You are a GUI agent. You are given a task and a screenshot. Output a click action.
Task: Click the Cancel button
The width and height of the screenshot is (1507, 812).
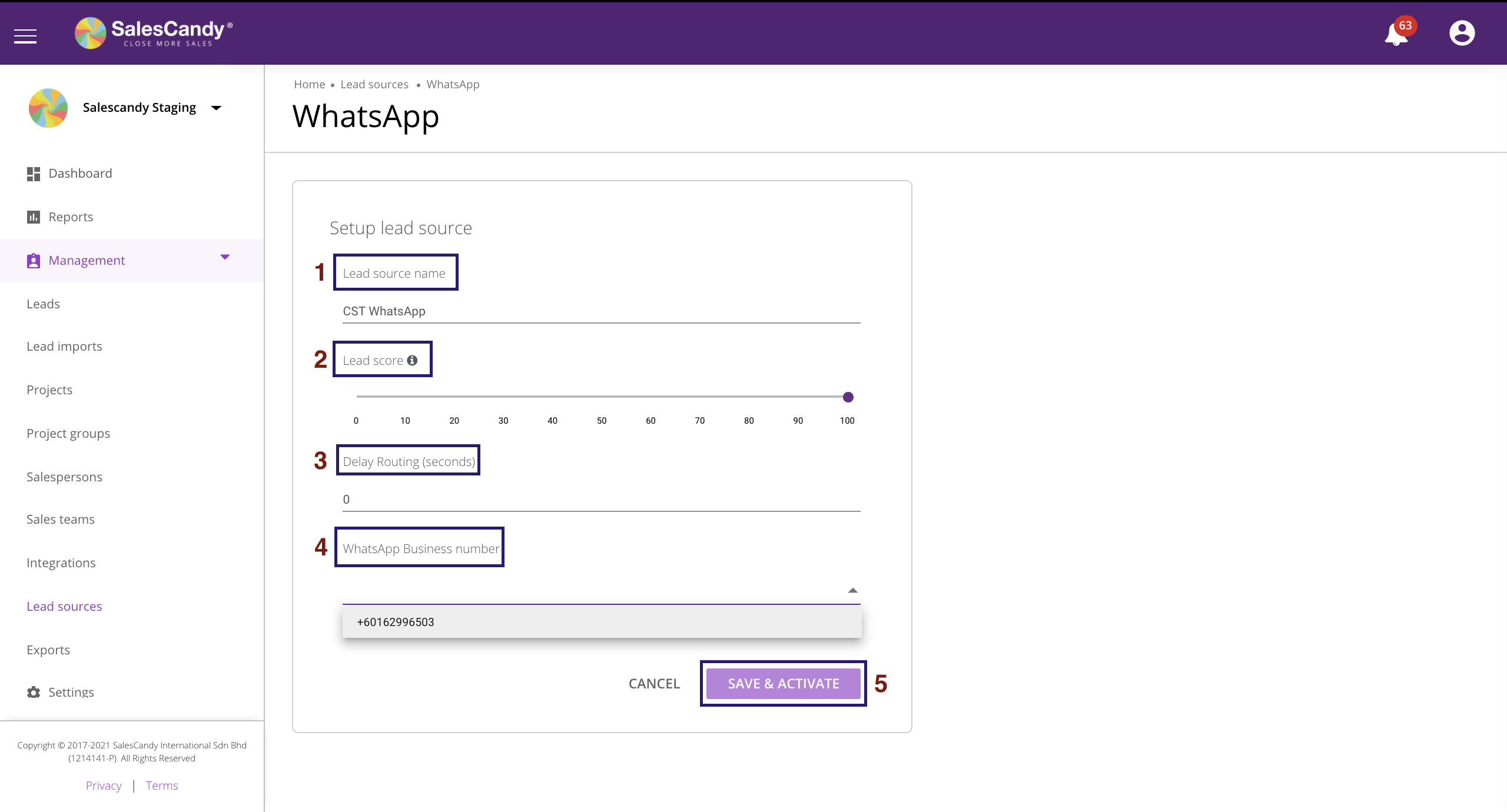[x=654, y=684]
